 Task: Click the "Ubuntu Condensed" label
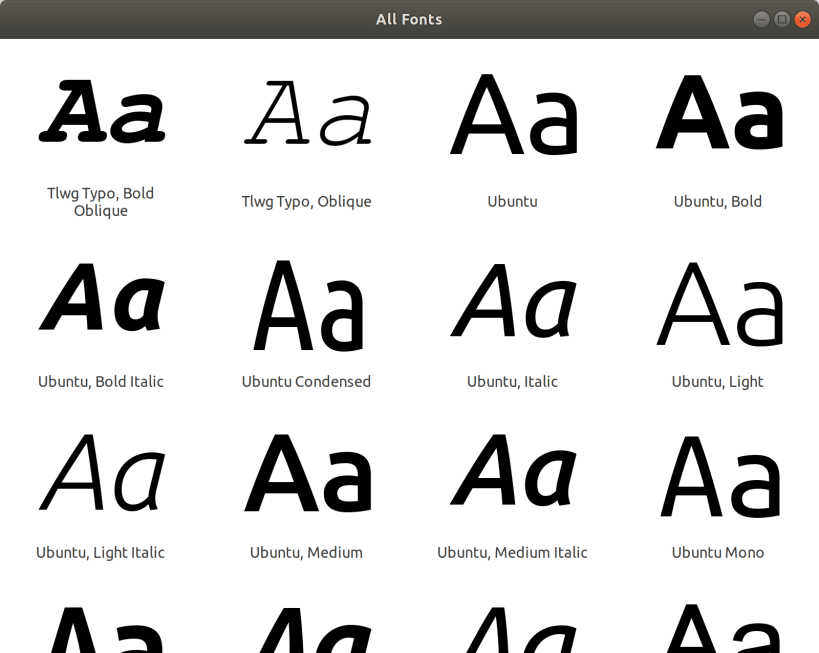point(306,381)
